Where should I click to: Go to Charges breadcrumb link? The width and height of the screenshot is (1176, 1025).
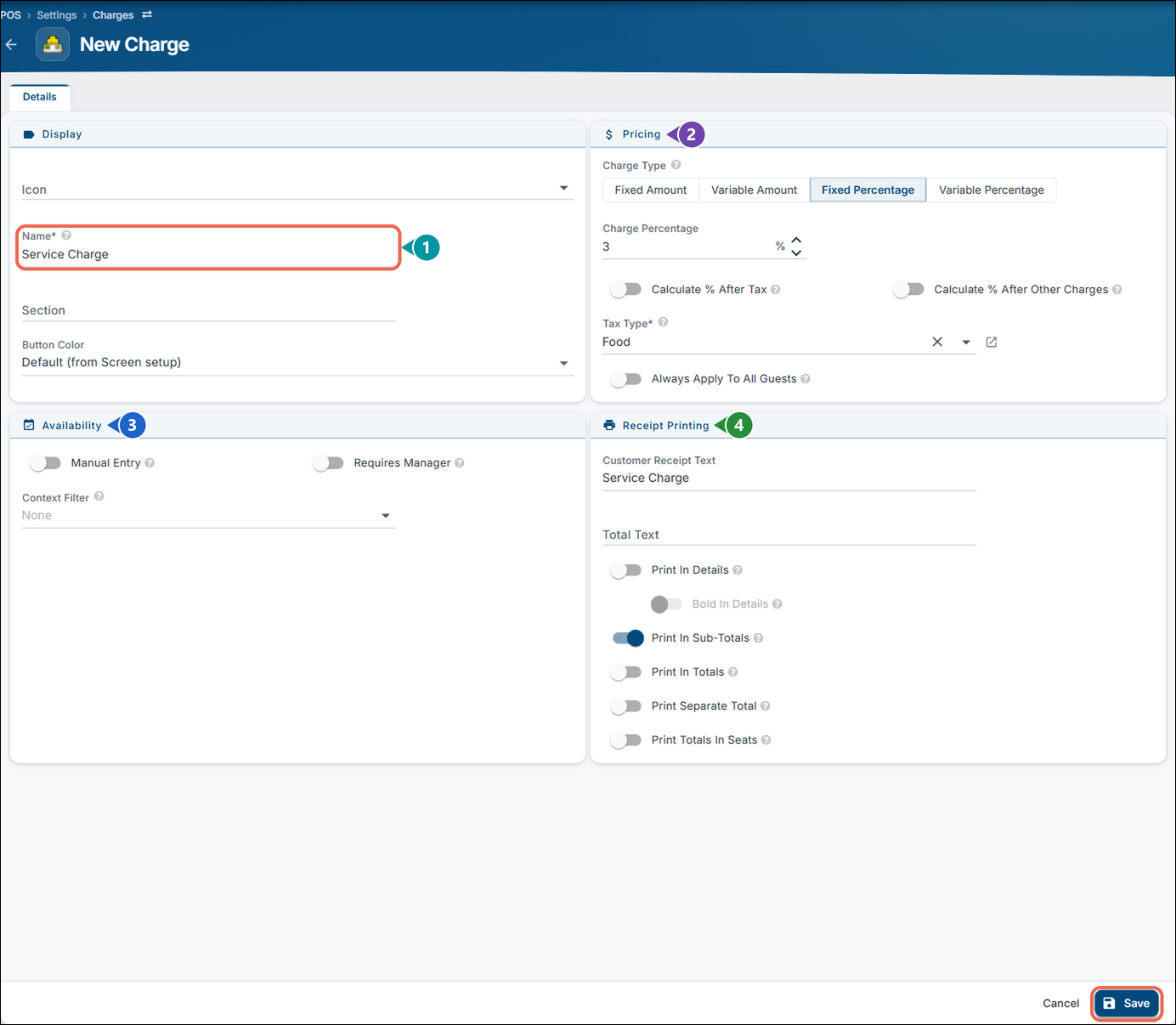[113, 15]
